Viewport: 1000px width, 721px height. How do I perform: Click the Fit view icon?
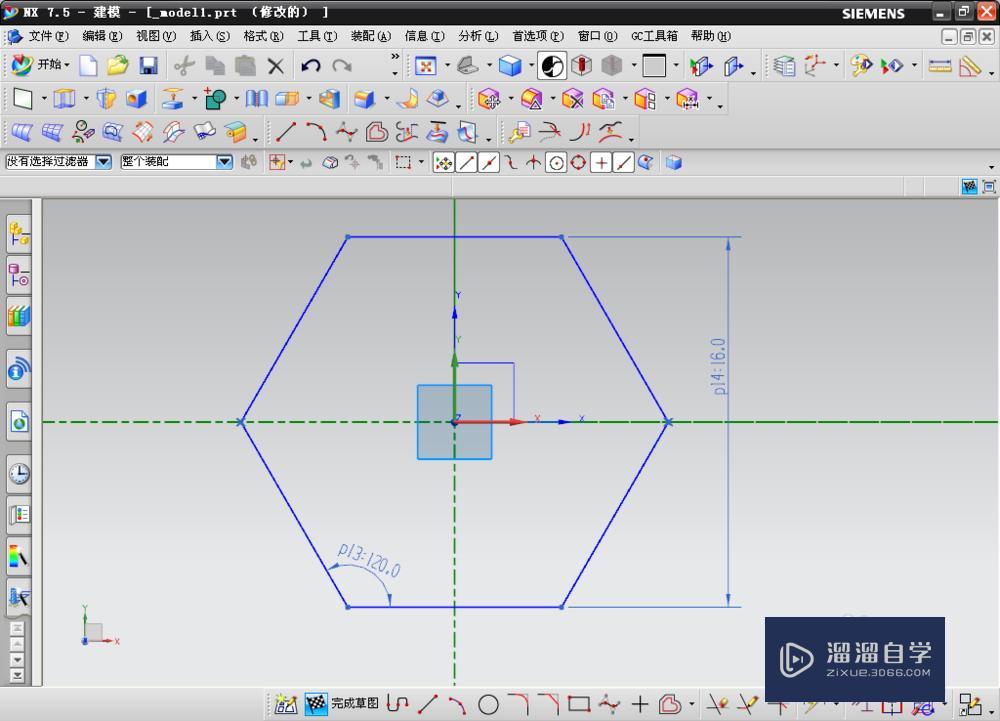(425, 65)
